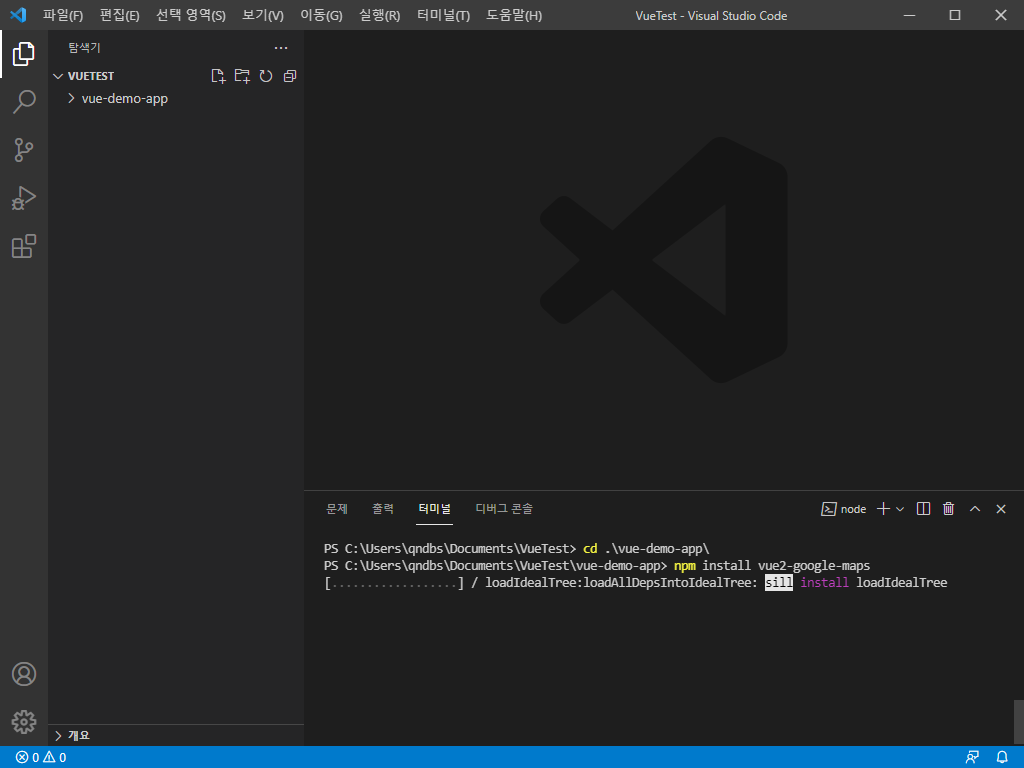The height and width of the screenshot is (768, 1024).
Task: Minimize the VS Code window
Action: pos(909,15)
